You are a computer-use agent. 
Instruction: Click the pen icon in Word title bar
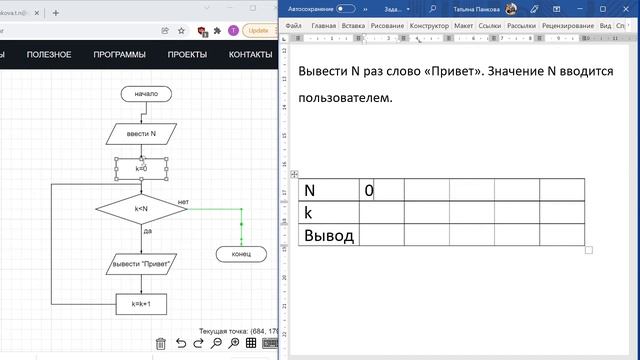[x=534, y=9]
